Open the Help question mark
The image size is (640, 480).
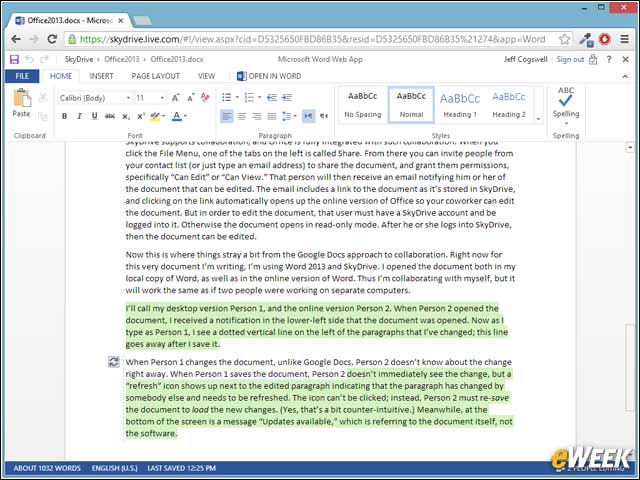tap(609, 60)
